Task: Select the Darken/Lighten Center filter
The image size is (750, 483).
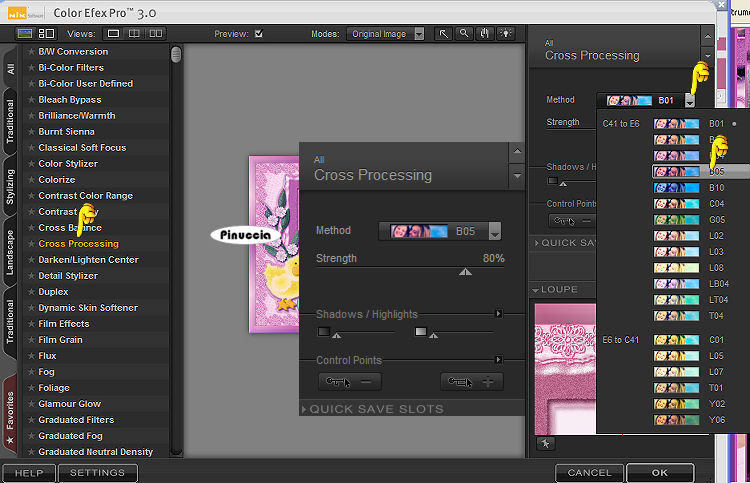Action: point(88,260)
